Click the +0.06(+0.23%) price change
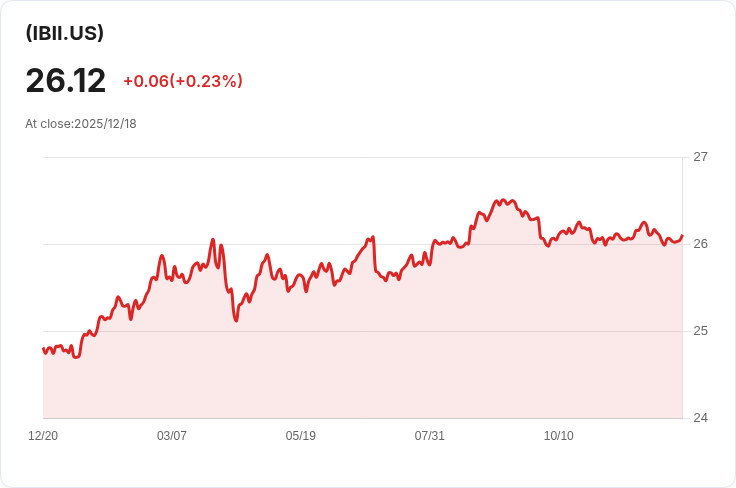Viewport: 736px width, 488px height. pyautogui.click(x=183, y=81)
